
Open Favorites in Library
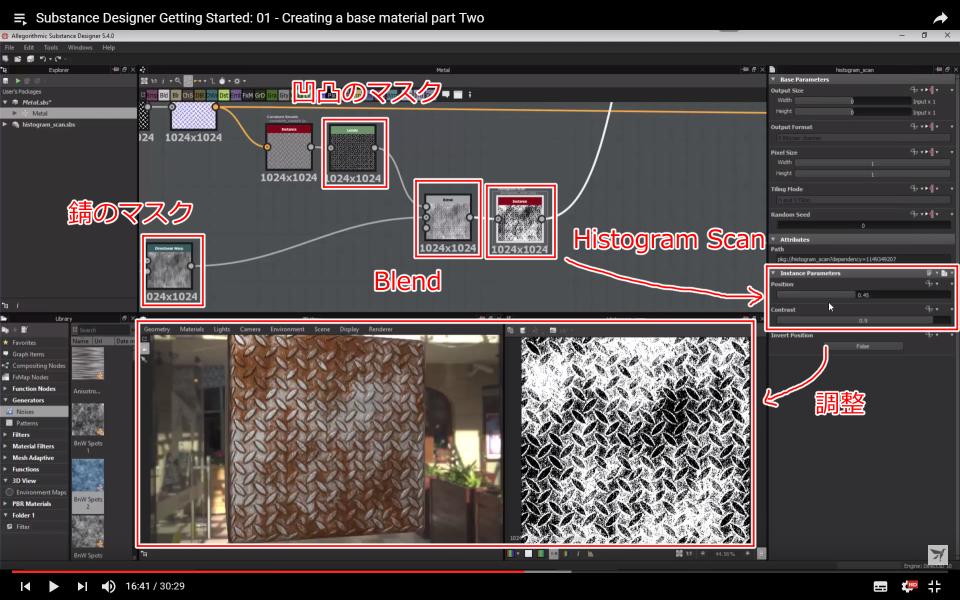[x=24, y=343]
